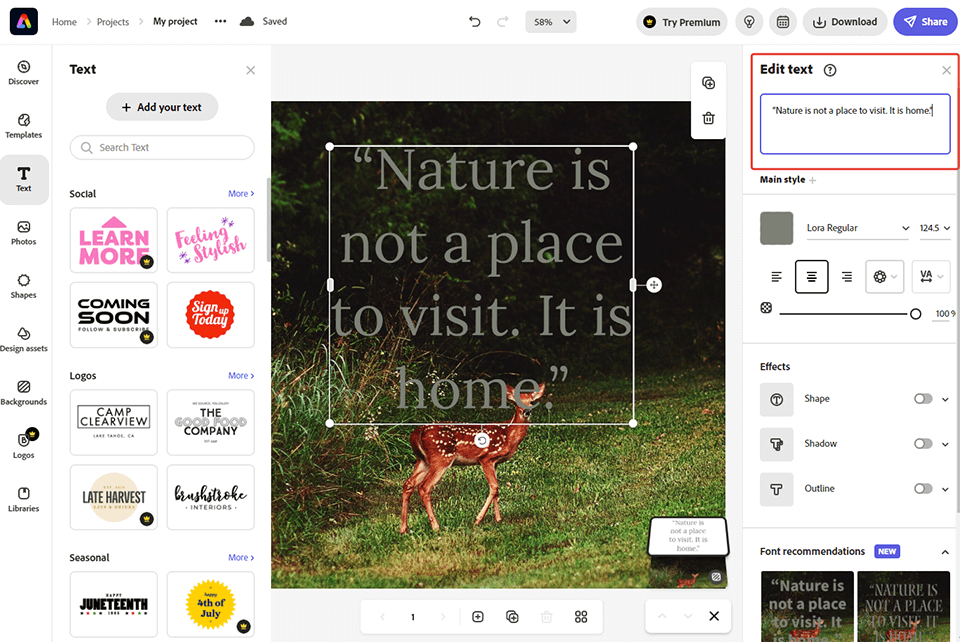The image size is (960, 642).
Task: Open the lightbulb tips icon
Action: pos(749,22)
